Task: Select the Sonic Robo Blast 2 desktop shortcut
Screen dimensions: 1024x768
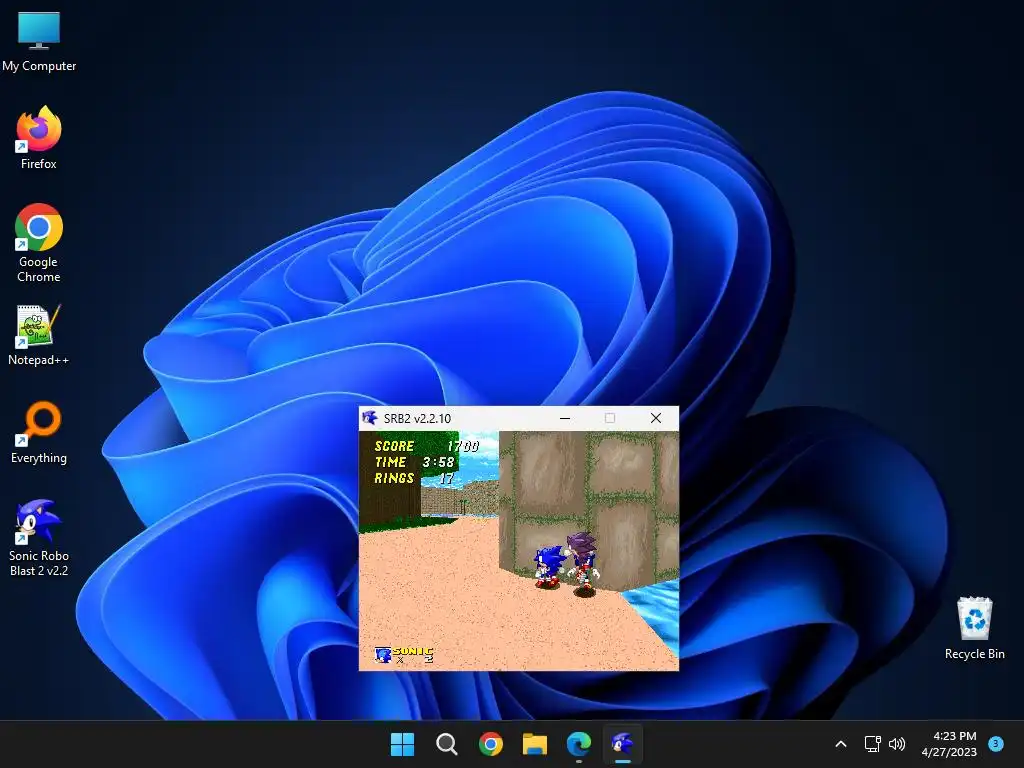Action: click(x=39, y=537)
